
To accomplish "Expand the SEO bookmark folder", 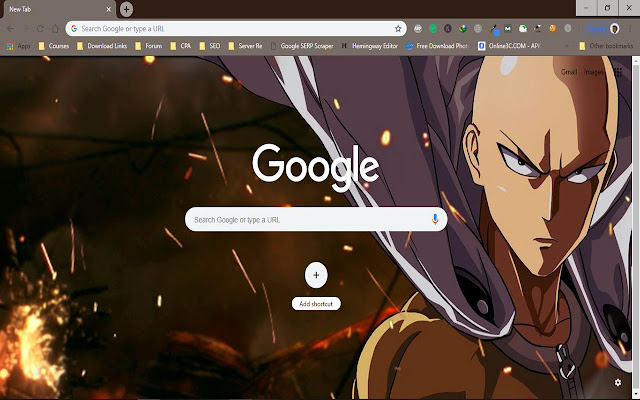I will click(211, 46).
